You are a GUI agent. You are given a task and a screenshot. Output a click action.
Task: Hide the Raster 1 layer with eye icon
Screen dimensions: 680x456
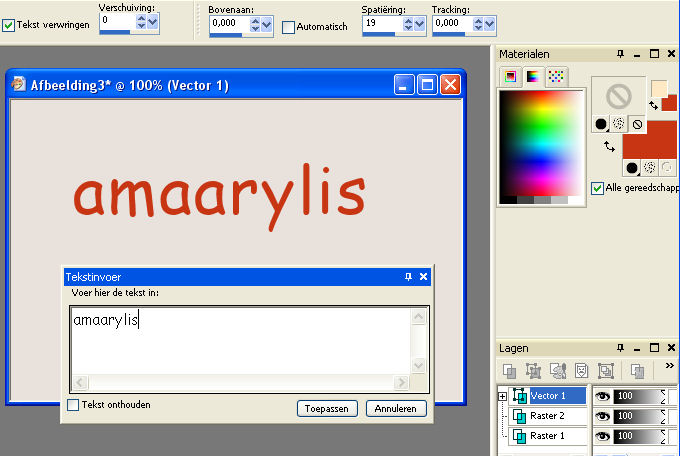[602, 436]
